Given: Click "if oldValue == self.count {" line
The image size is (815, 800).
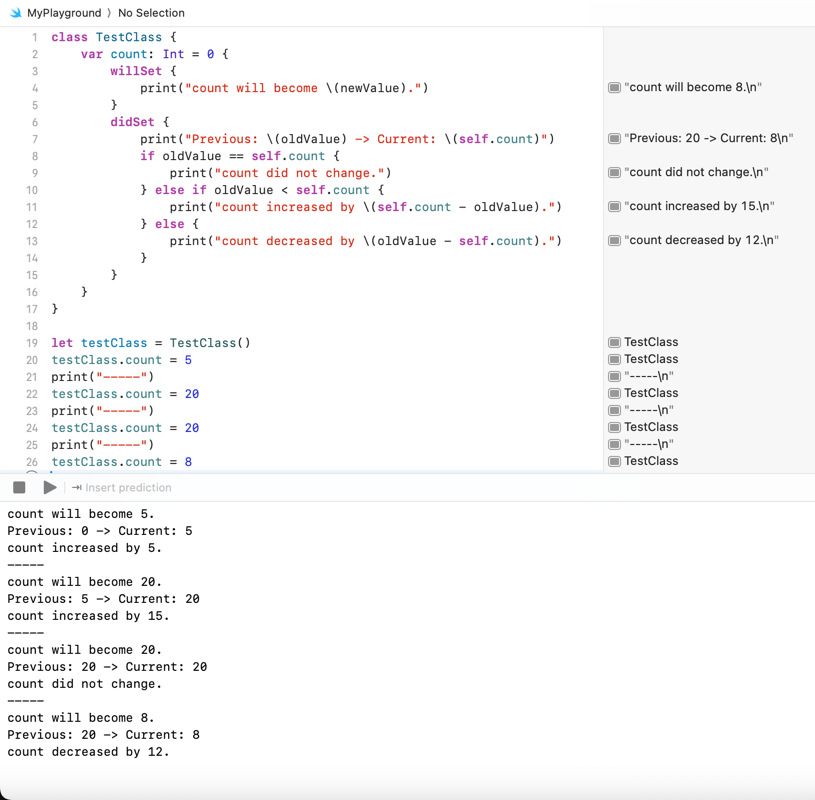Looking at the screenshot, I should pyautogui.click(x=240, y=156).
